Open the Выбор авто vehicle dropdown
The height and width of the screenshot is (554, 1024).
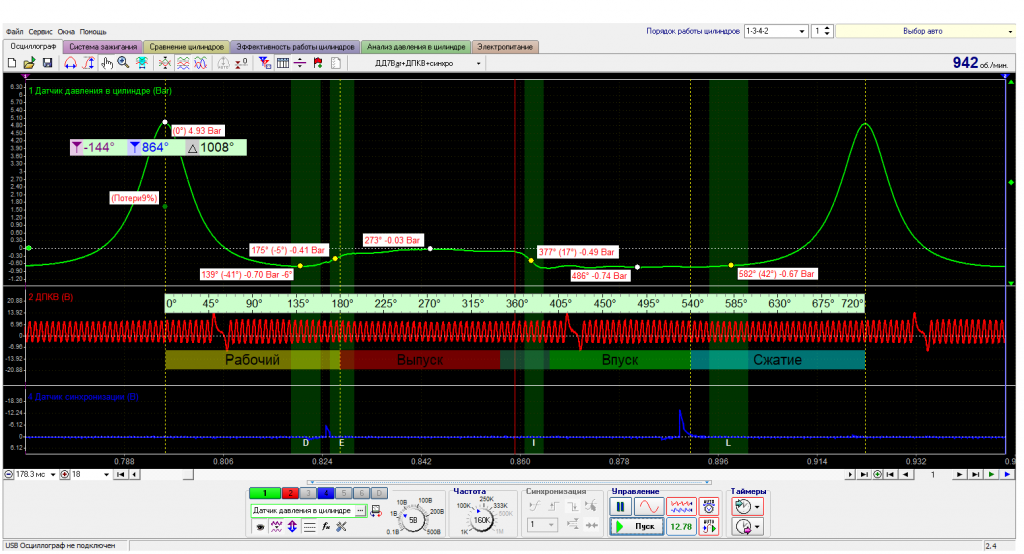tap(925, 31)
